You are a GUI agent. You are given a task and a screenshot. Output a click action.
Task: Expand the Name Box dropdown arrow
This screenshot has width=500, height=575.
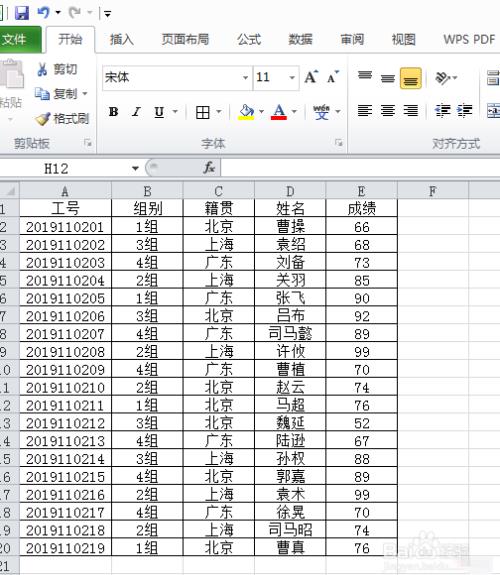tap(135, 168)
